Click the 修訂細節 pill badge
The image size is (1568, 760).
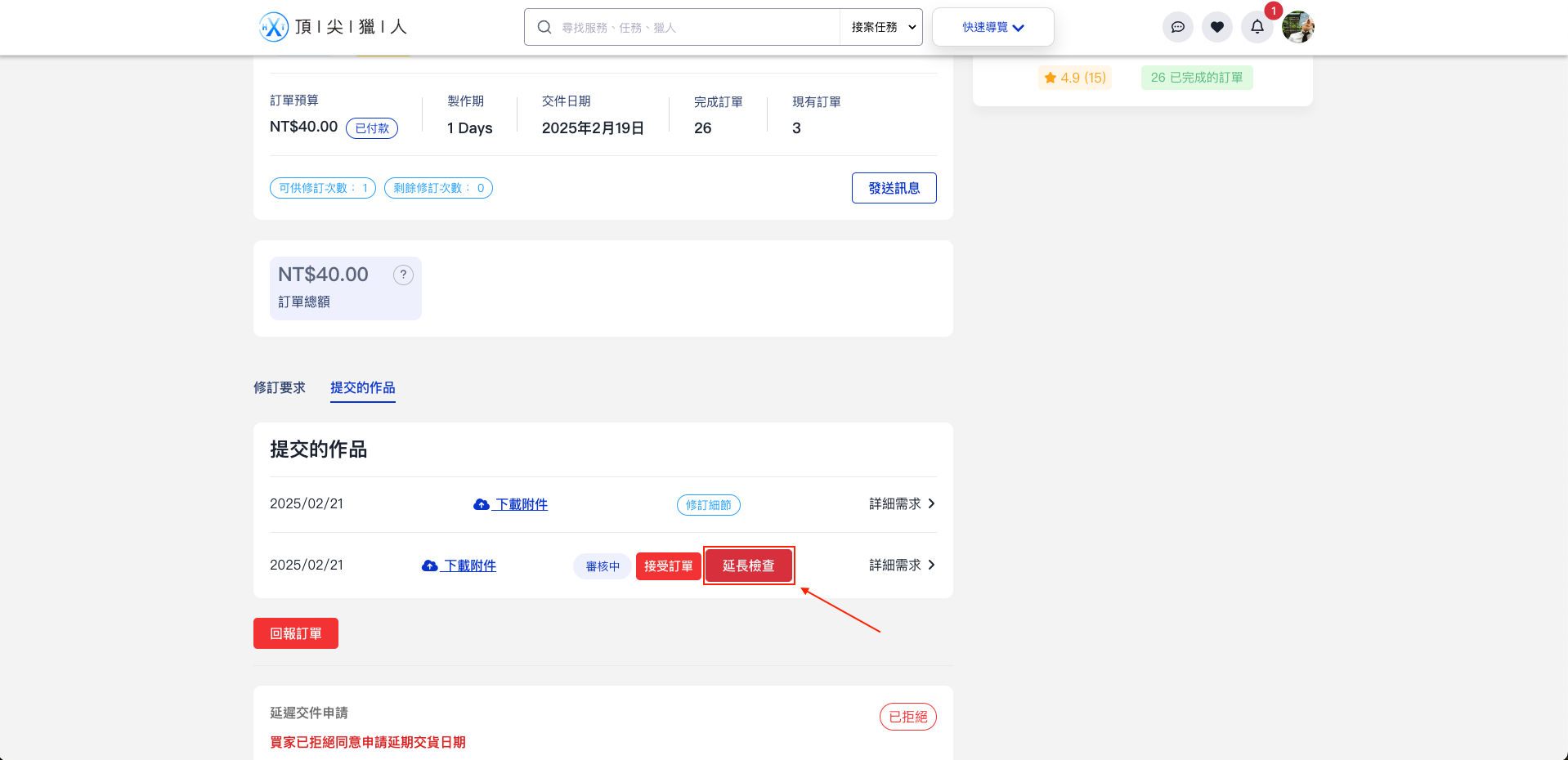[708, 505]
